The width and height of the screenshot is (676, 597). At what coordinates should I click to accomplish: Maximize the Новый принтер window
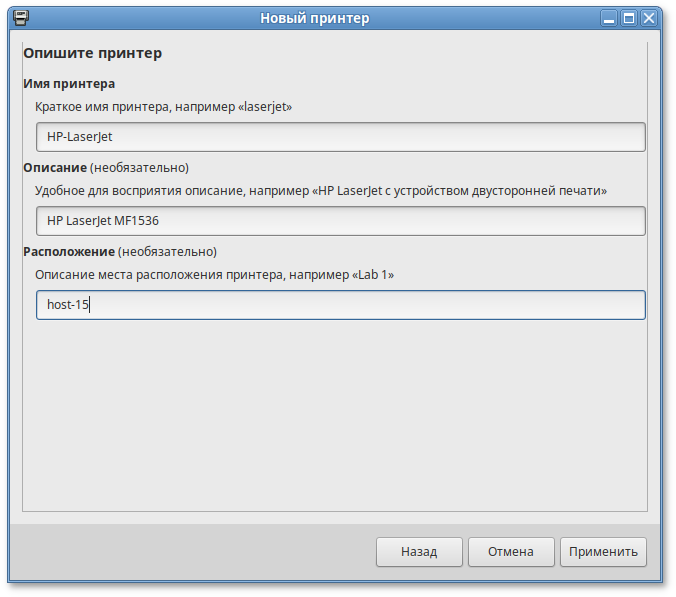tap(629, 18)
